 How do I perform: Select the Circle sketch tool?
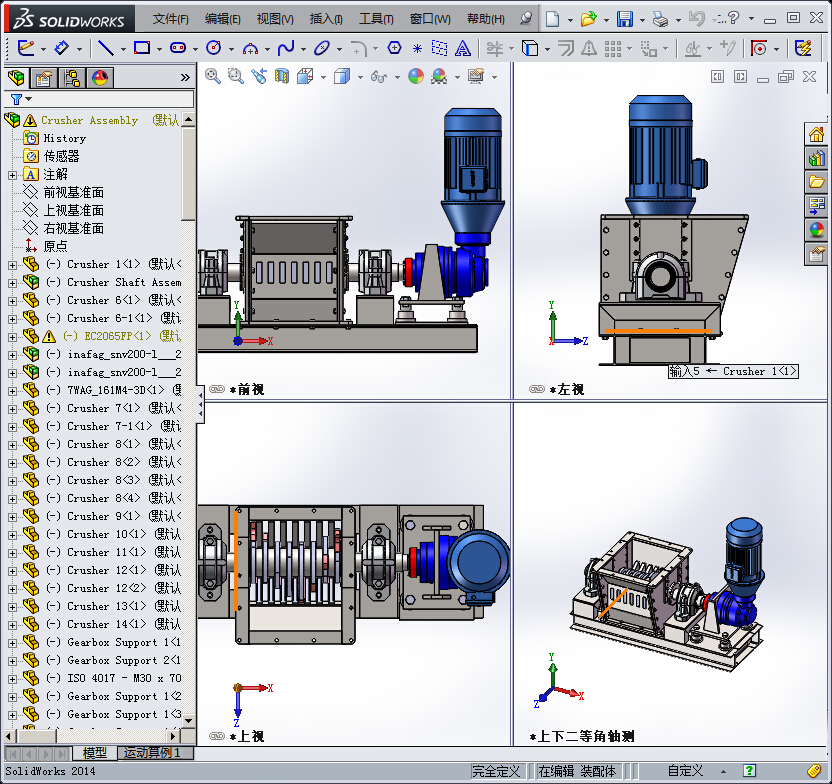coord(213,48)
